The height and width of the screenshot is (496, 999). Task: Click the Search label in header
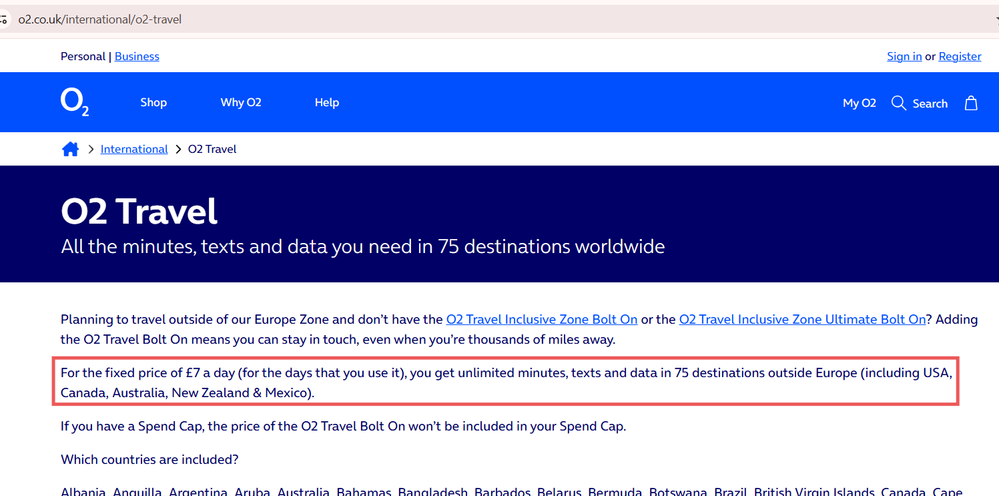coord(930,104)
